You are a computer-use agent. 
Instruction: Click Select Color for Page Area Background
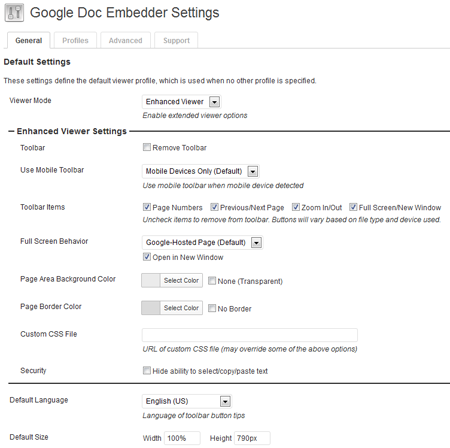181,281
